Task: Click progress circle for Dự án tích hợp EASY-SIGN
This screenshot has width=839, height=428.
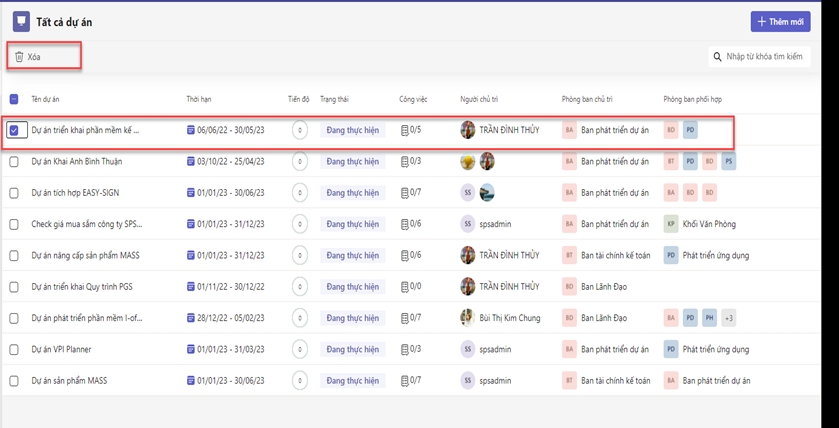Action: tap(300, 193)
